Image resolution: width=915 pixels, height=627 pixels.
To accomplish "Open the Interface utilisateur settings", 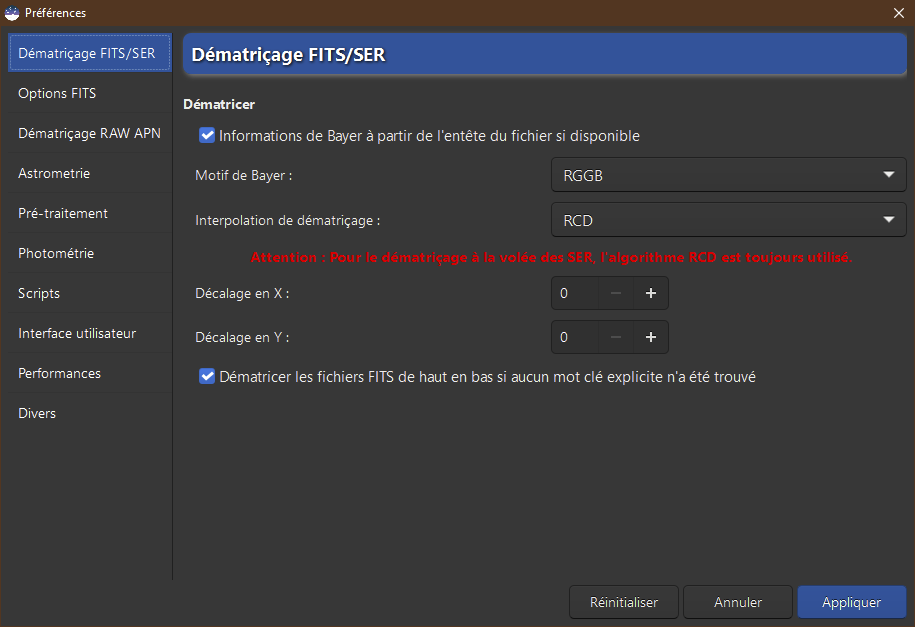I will click(77, 333).
